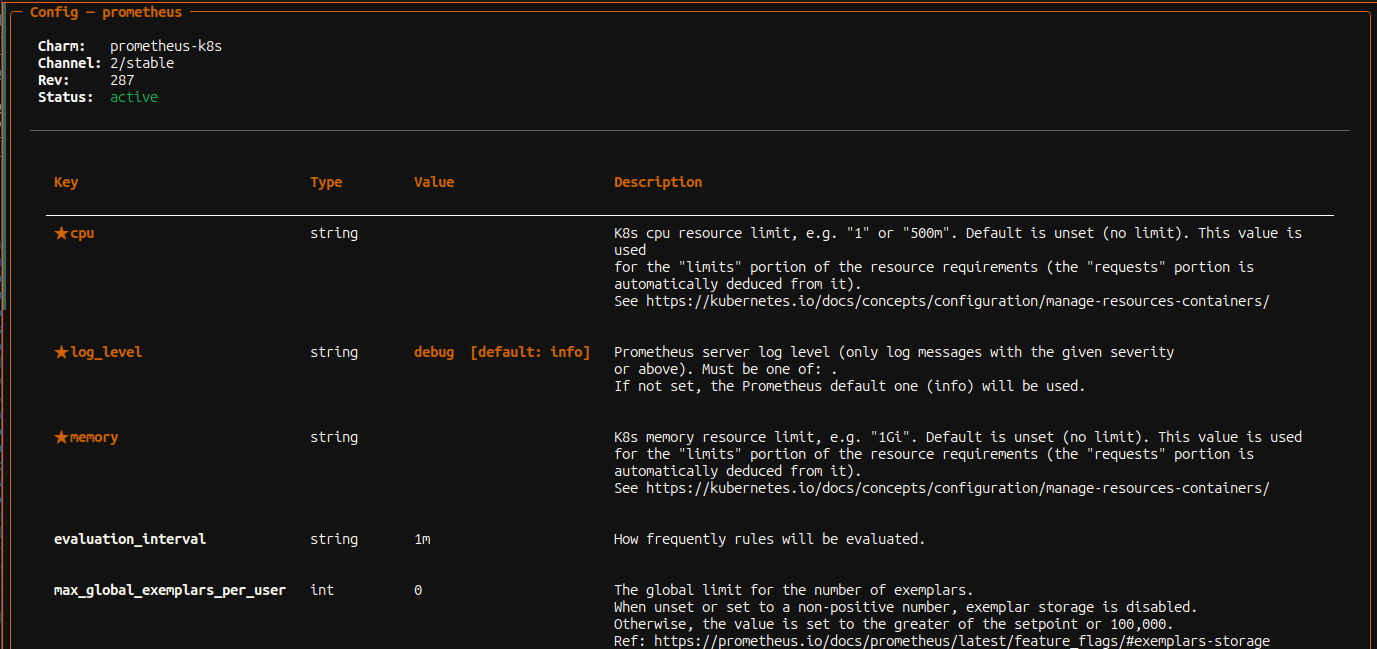This screenshot has height=649, width=1377.
Task: Click the Description column header
Action: pyautogui.click(x=657, y=182)
